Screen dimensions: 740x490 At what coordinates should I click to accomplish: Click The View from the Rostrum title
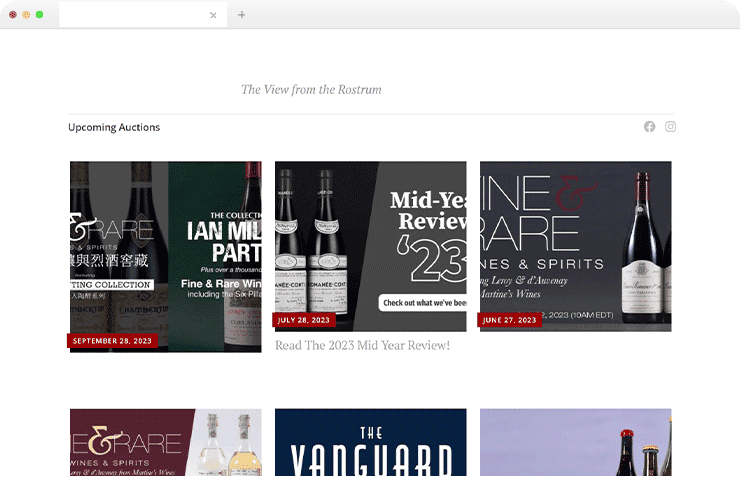click(311, 90)
